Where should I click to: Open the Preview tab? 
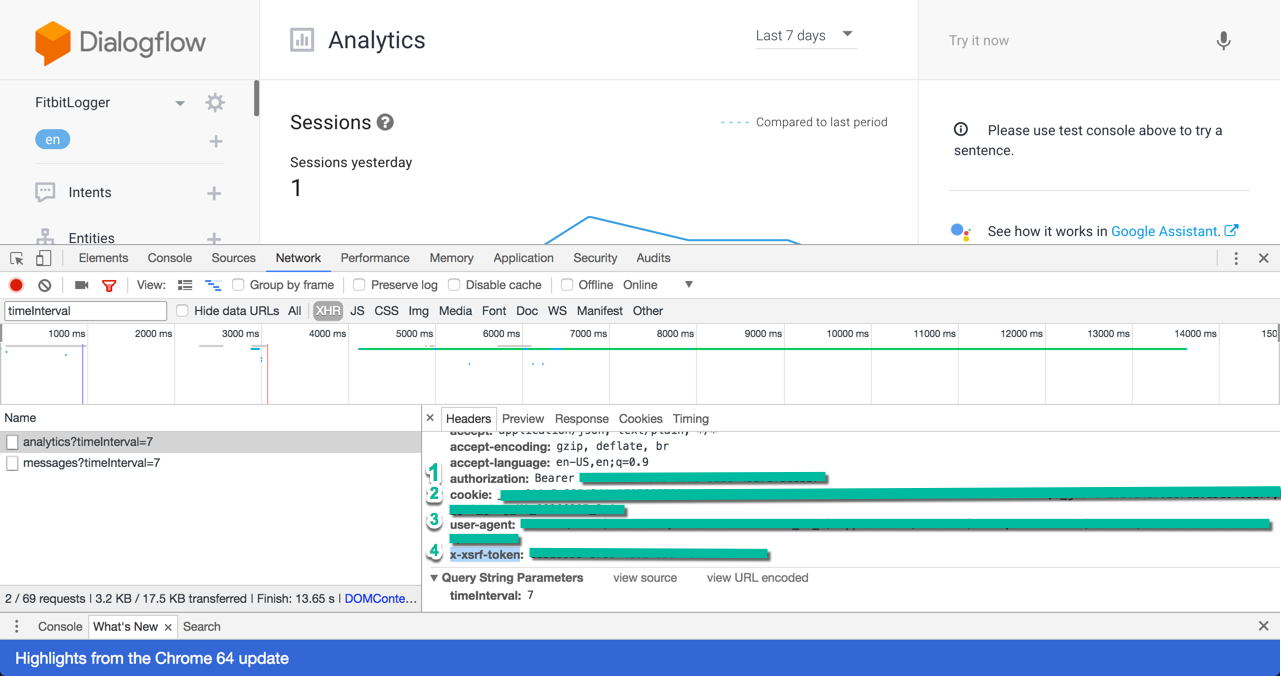[x=523, y=419]
